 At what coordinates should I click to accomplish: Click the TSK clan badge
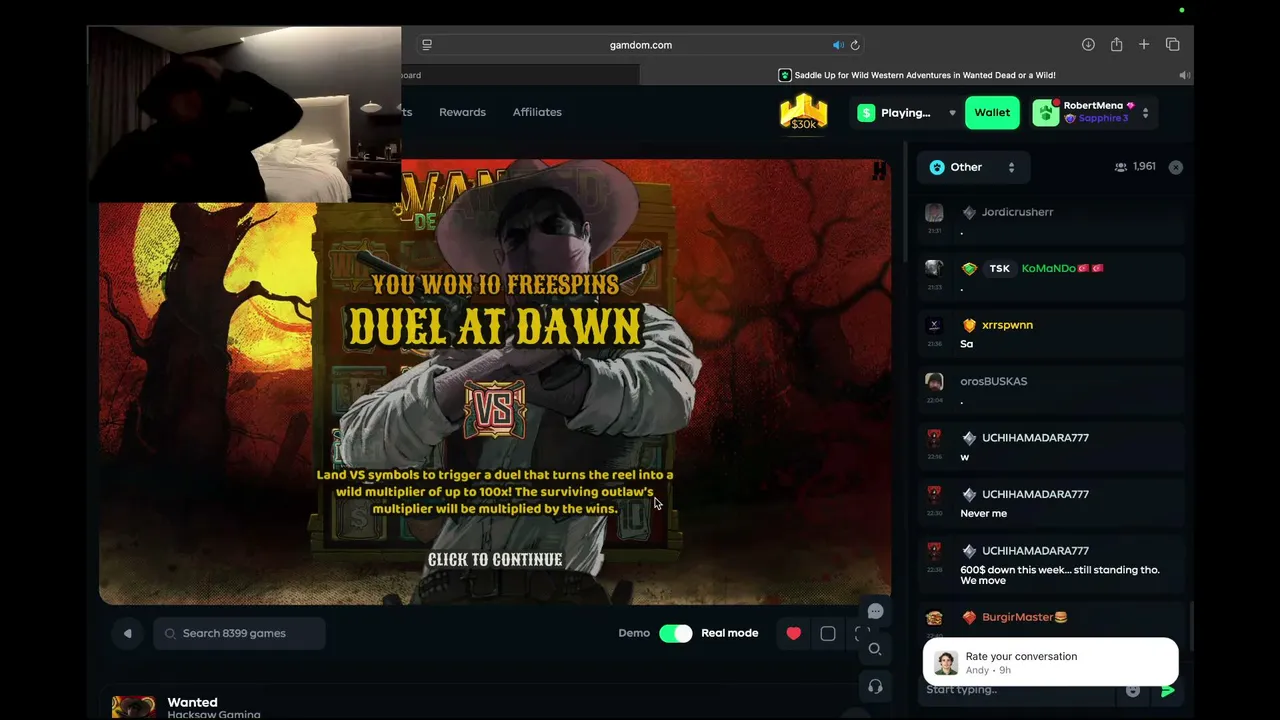point(999,268)
